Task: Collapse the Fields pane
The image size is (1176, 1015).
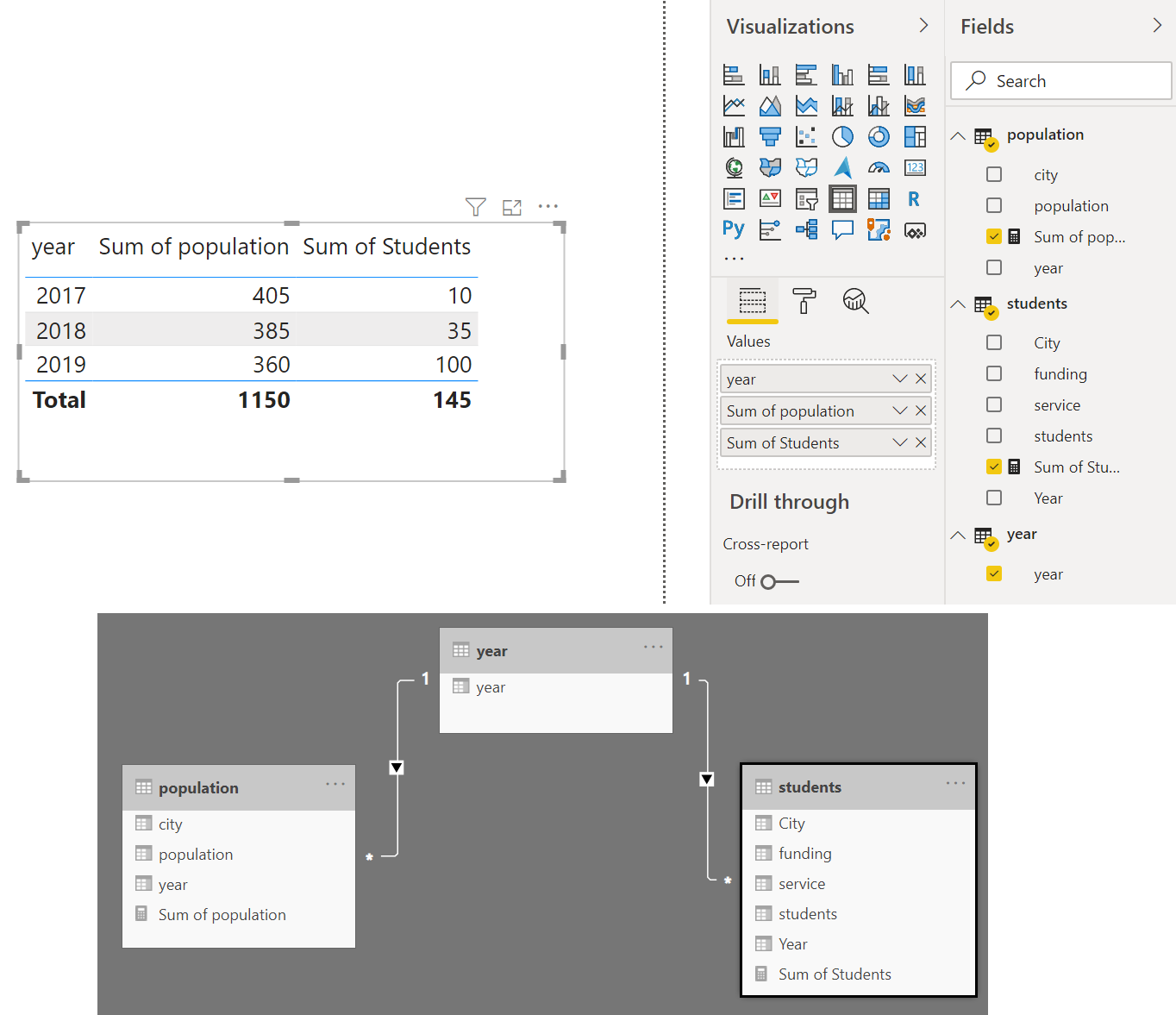Action: point(1157,26)
